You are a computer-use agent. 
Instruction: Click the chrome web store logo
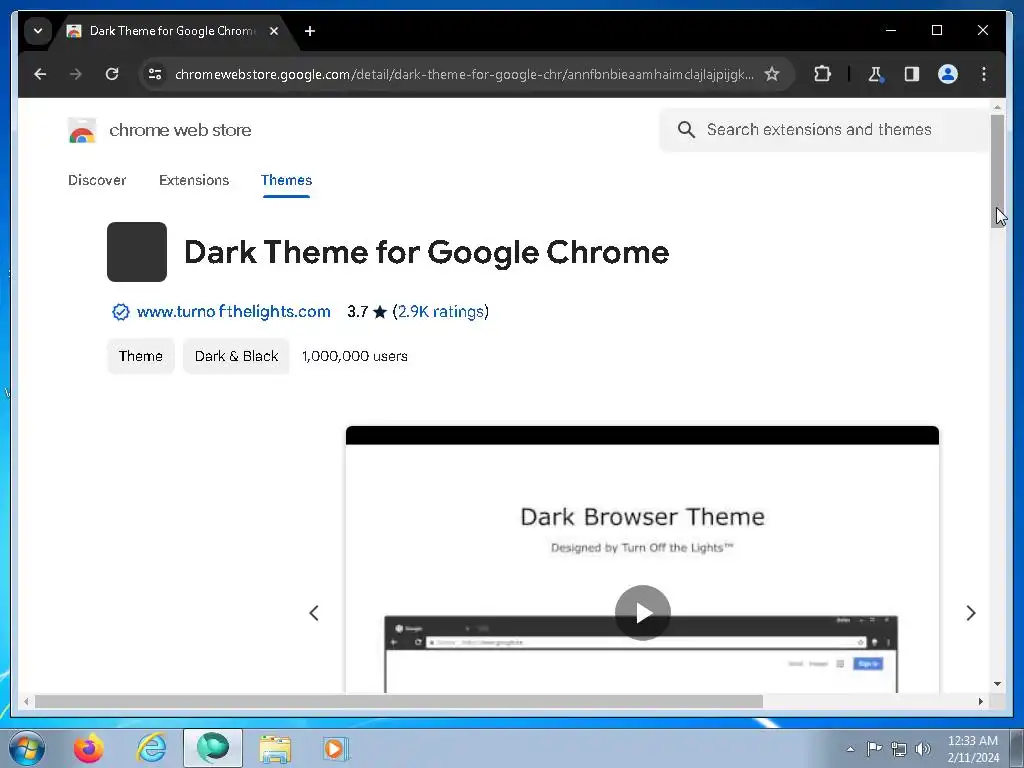(82, 131)
